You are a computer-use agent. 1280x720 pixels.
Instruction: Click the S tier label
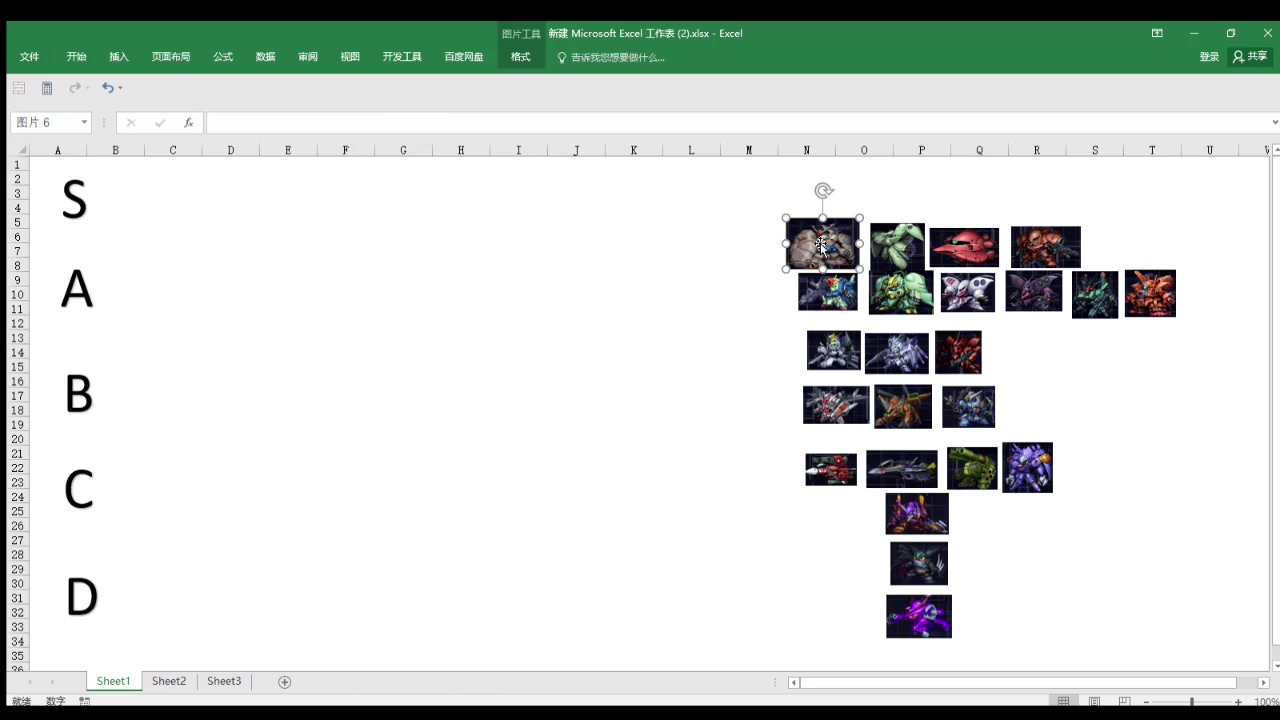click(x=74, y=200)
